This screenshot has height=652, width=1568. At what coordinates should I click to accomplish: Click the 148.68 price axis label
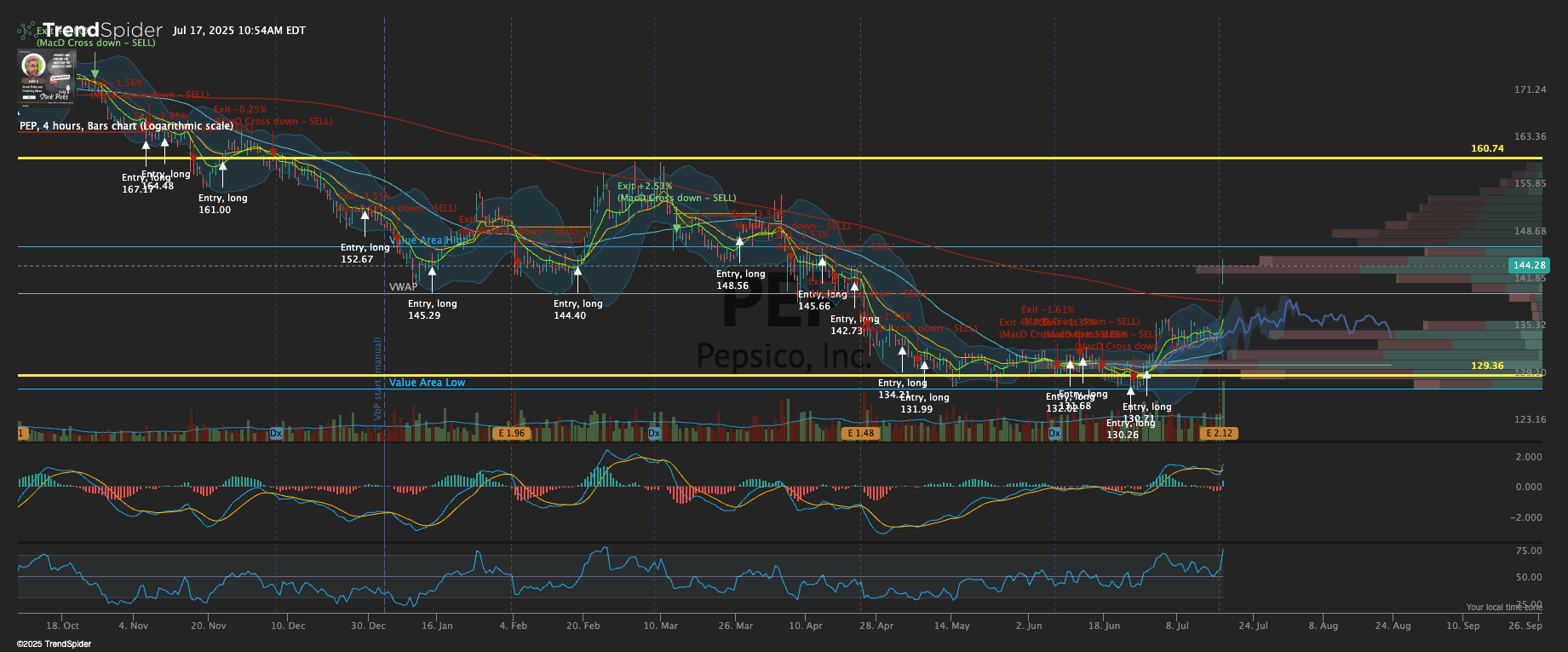click(1530, 231)
